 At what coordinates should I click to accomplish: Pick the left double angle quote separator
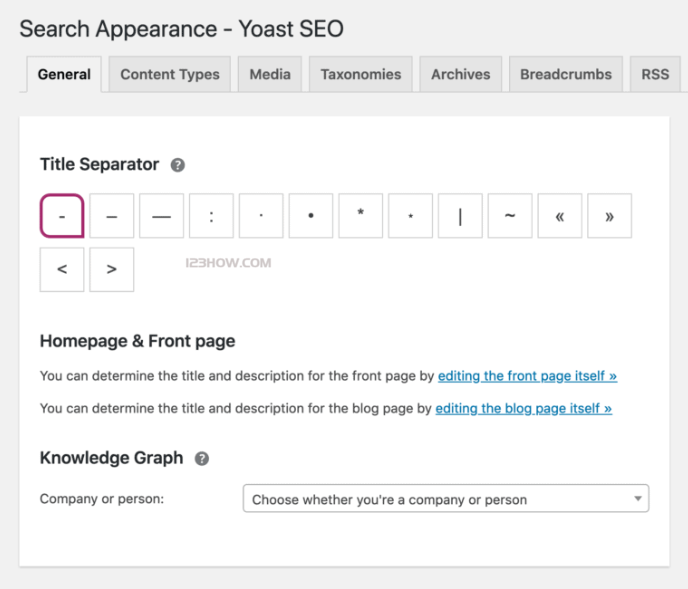click(560, 216)
